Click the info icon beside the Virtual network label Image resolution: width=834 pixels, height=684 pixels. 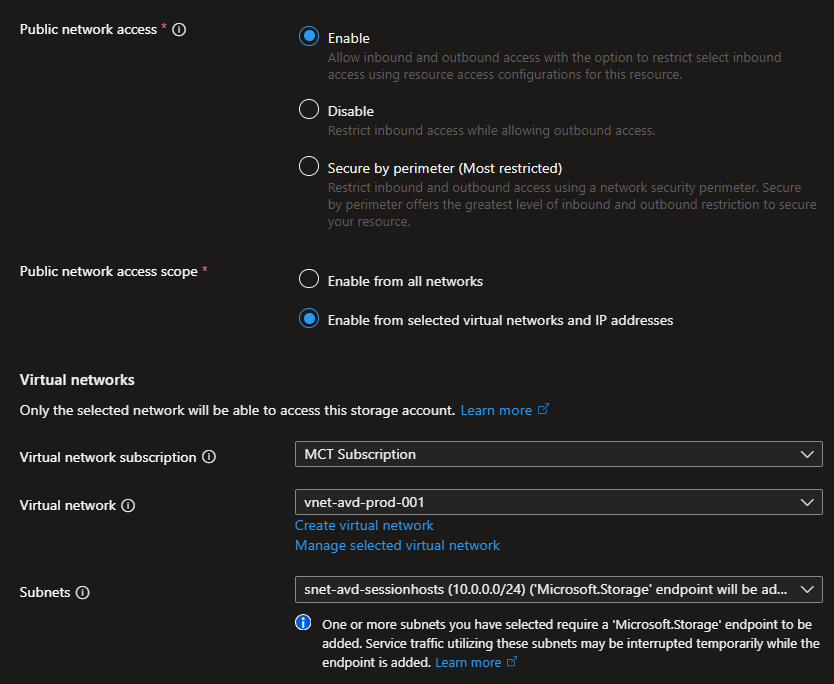128,506
